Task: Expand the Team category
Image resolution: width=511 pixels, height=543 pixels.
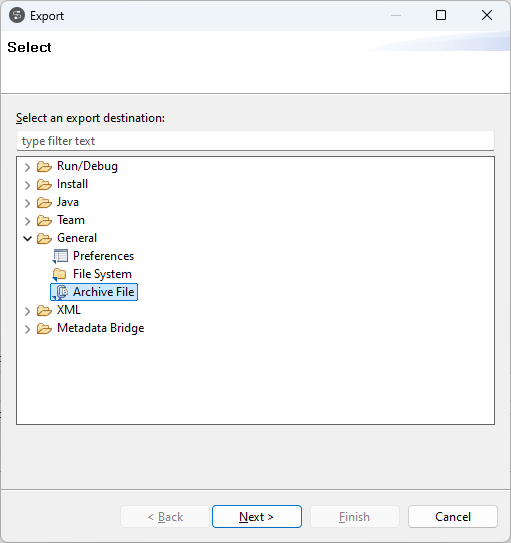Action: [x=28, y=221]
